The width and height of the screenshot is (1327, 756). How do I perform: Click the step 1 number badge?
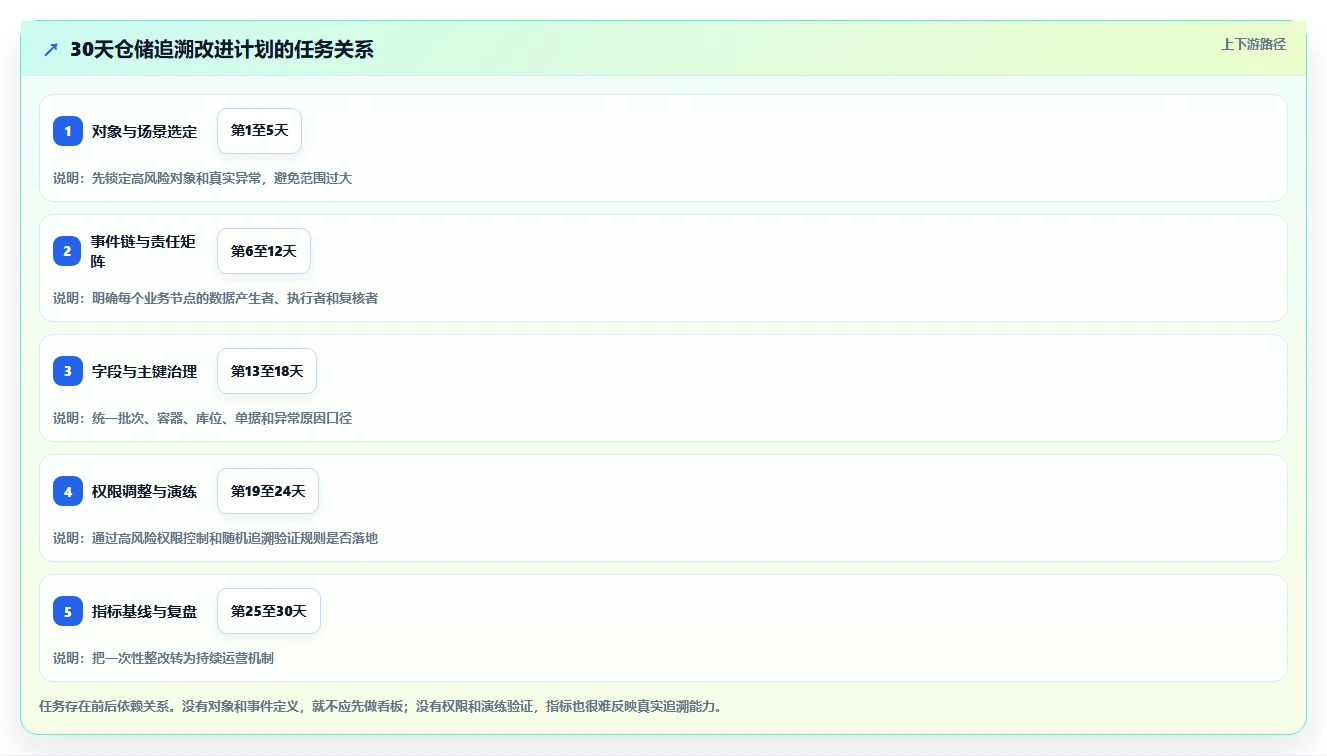68,131
